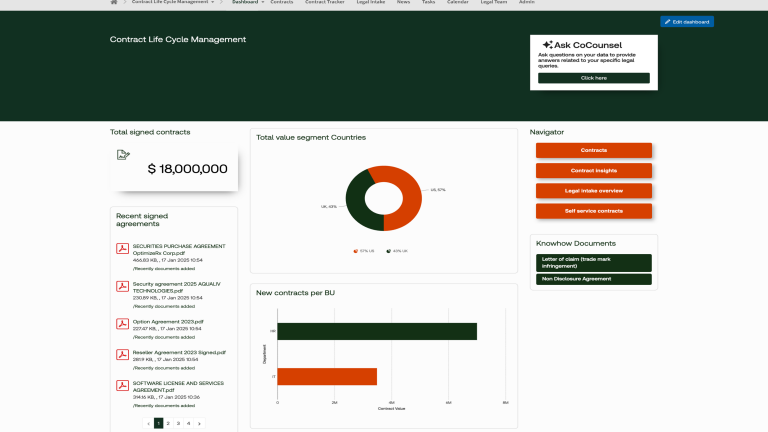Click PDF icon for Reseller Agreement 2023 Signed
Image resolution: width=768 pixels, height=432 pixels.
[x=123, y=354]
